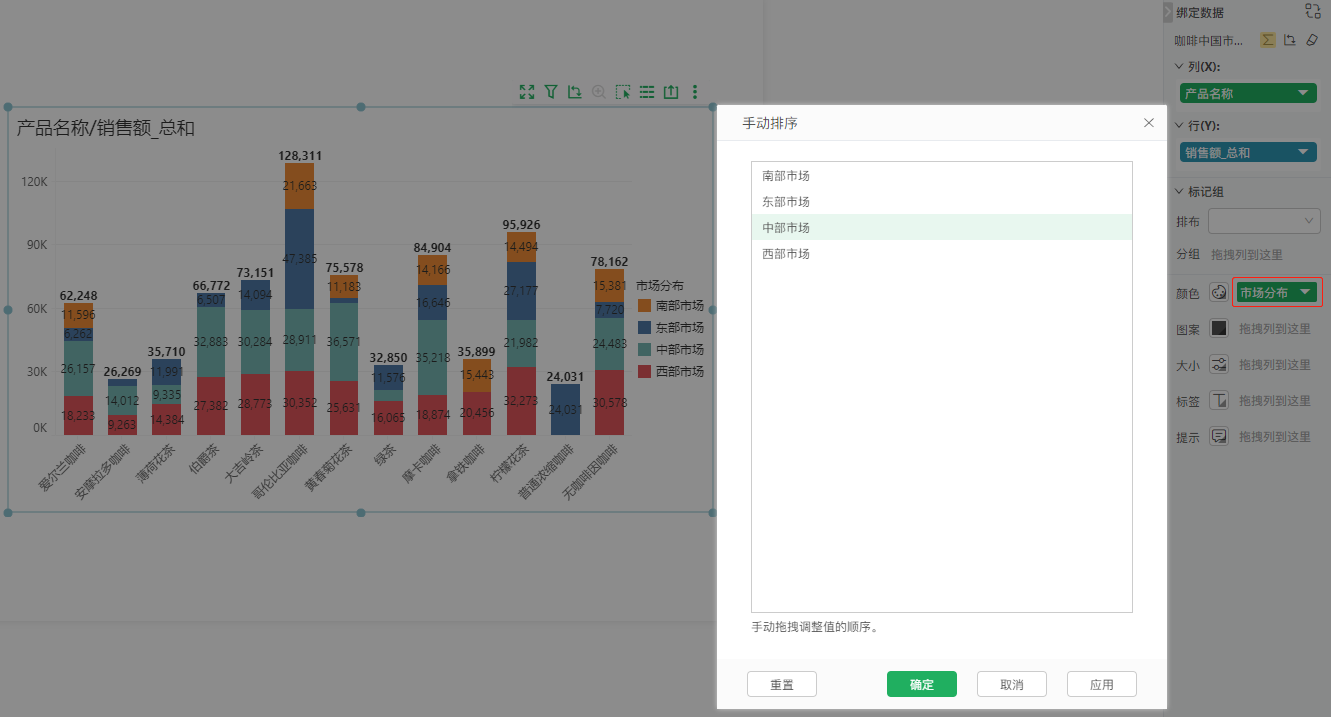Select 南部市场 in the sort list
Viewport: 1331px width, 717px height.
[x=942, y=176]
